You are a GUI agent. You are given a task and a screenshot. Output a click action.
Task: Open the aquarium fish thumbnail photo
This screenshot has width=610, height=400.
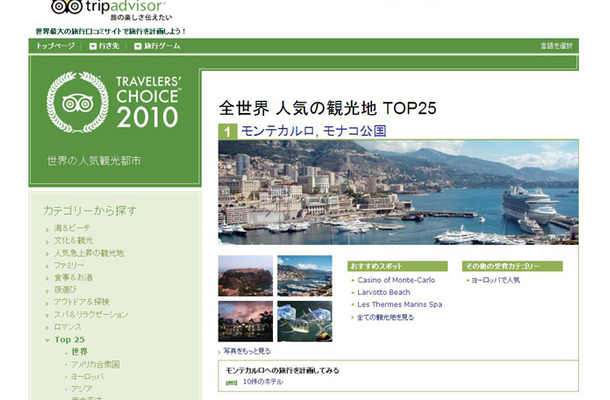tap(305, 321)
